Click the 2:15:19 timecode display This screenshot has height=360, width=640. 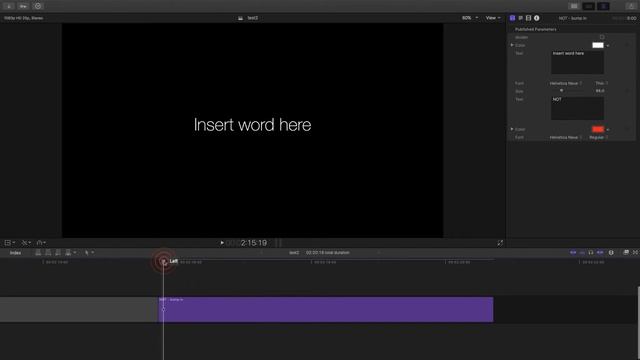click(x=253, y=243)
